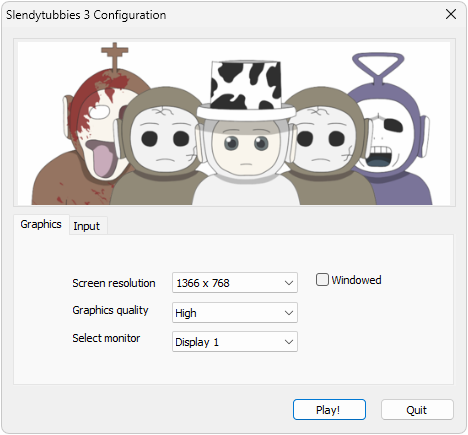Enable the Windowed checkbox
The height and width of the screenshot is (435, 468).
(x=322, y=279)
